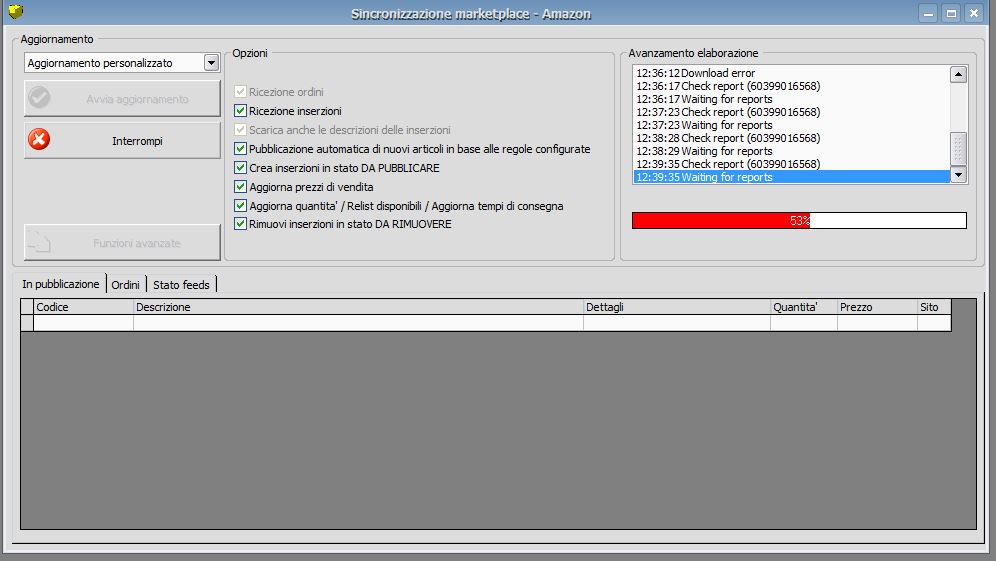
Task: Click the red 53% progress bar
Action: (x=799, y=220)
